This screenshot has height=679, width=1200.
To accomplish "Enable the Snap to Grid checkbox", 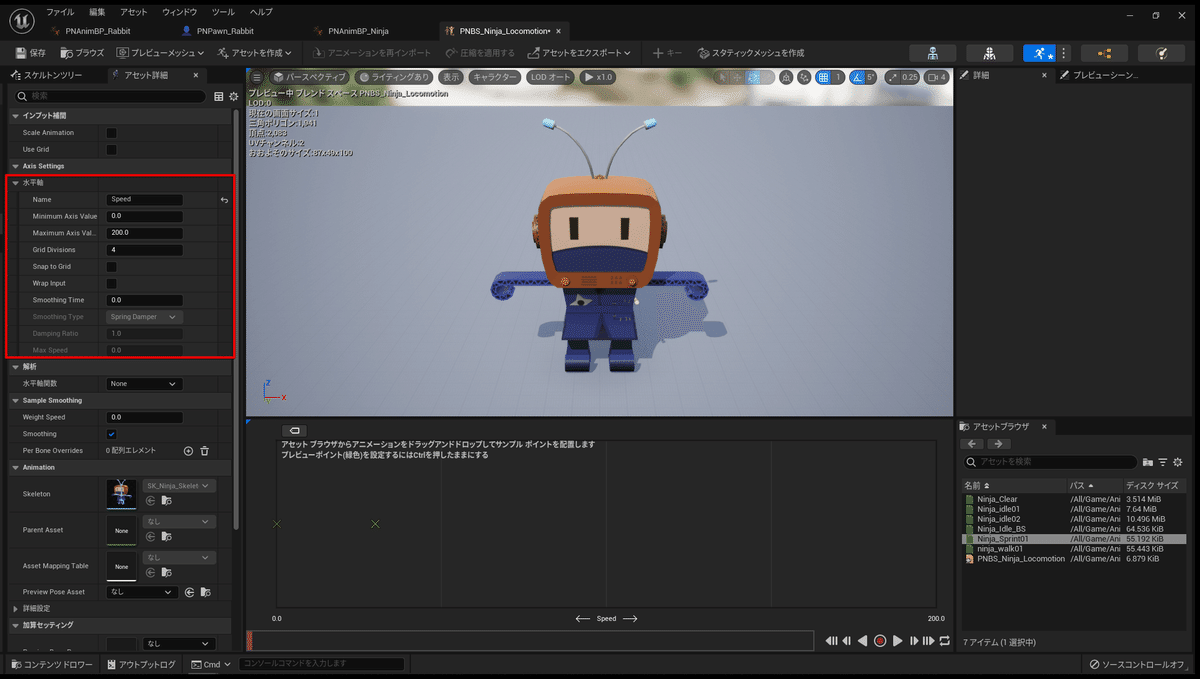I will click(x=112, y=267).
